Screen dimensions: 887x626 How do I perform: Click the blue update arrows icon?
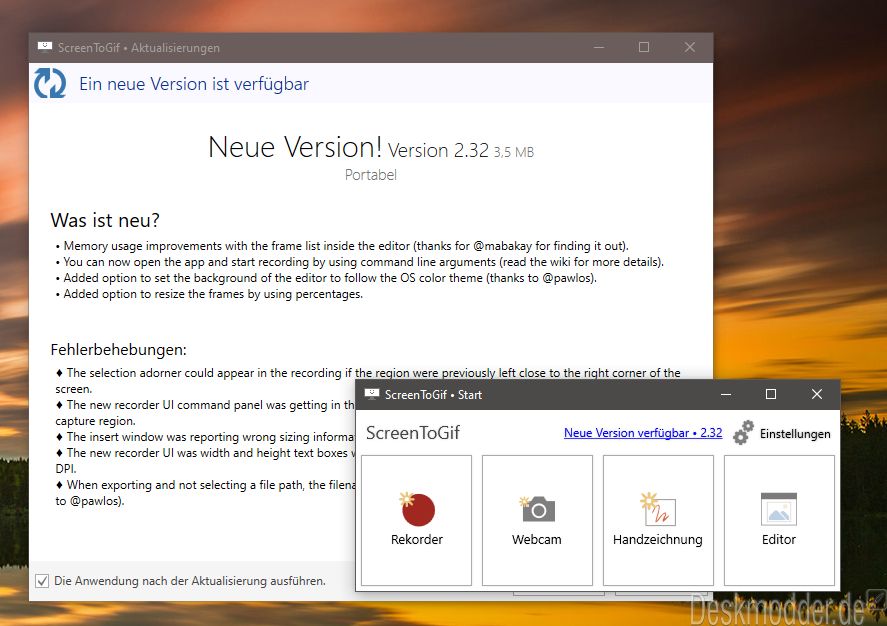(x=50, y=83)
